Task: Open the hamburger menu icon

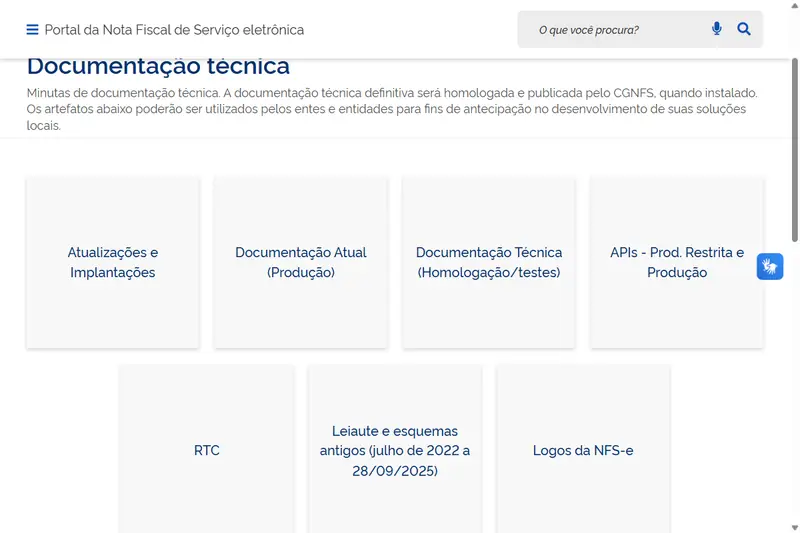Action: coord(32,30)
